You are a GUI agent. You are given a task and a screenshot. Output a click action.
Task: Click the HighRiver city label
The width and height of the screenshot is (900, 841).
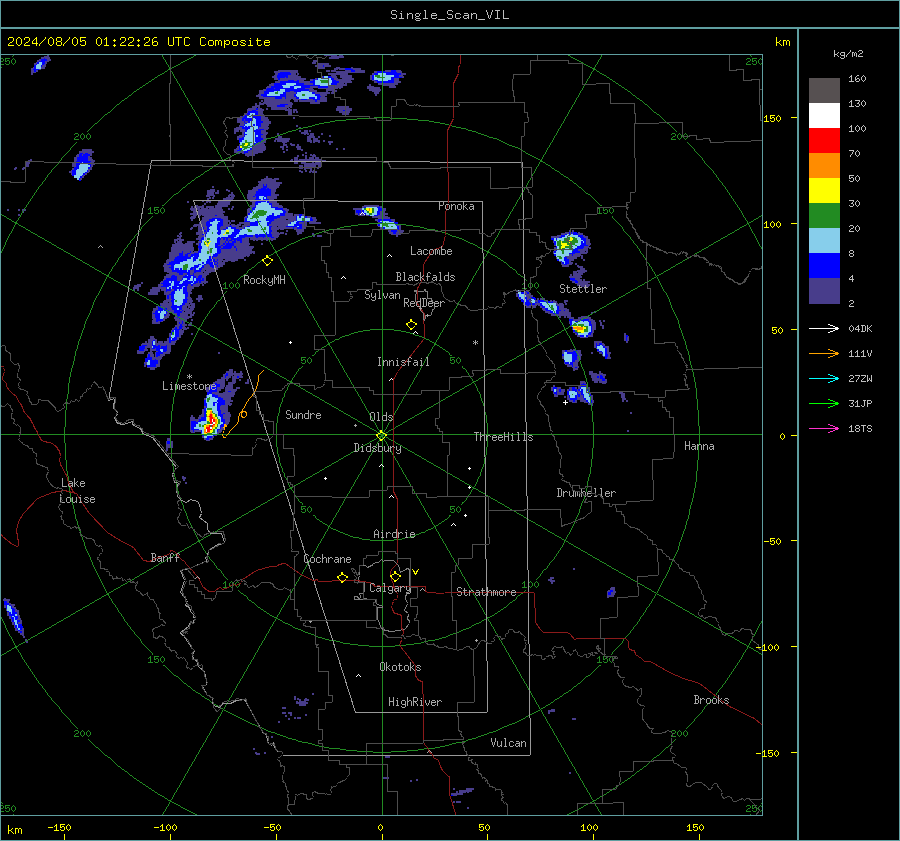pyautogui.click(x=415, y=702)
